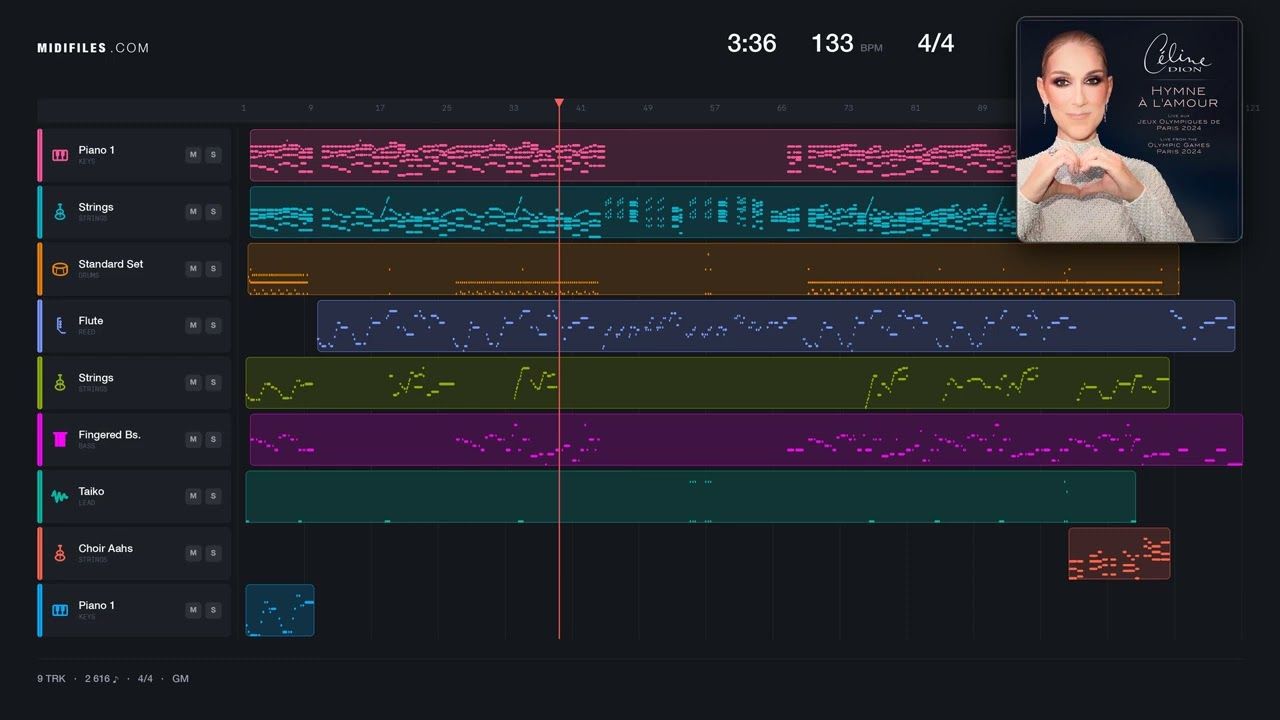Solo the blue Piano 1 track
The height and width of the screenshot is (720, 1280).
tap(213, 610)
